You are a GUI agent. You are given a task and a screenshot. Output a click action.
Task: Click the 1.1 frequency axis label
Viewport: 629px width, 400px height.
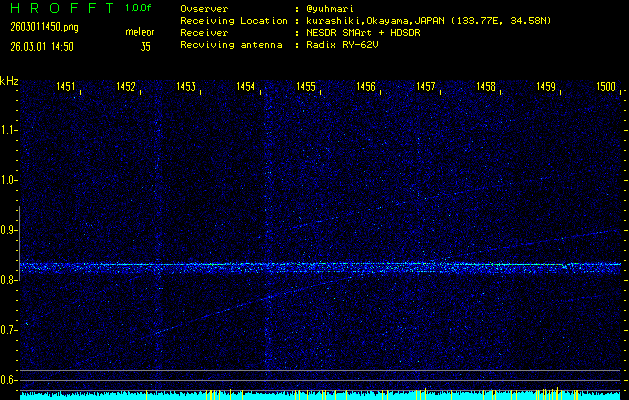click(x=8, y=130)
